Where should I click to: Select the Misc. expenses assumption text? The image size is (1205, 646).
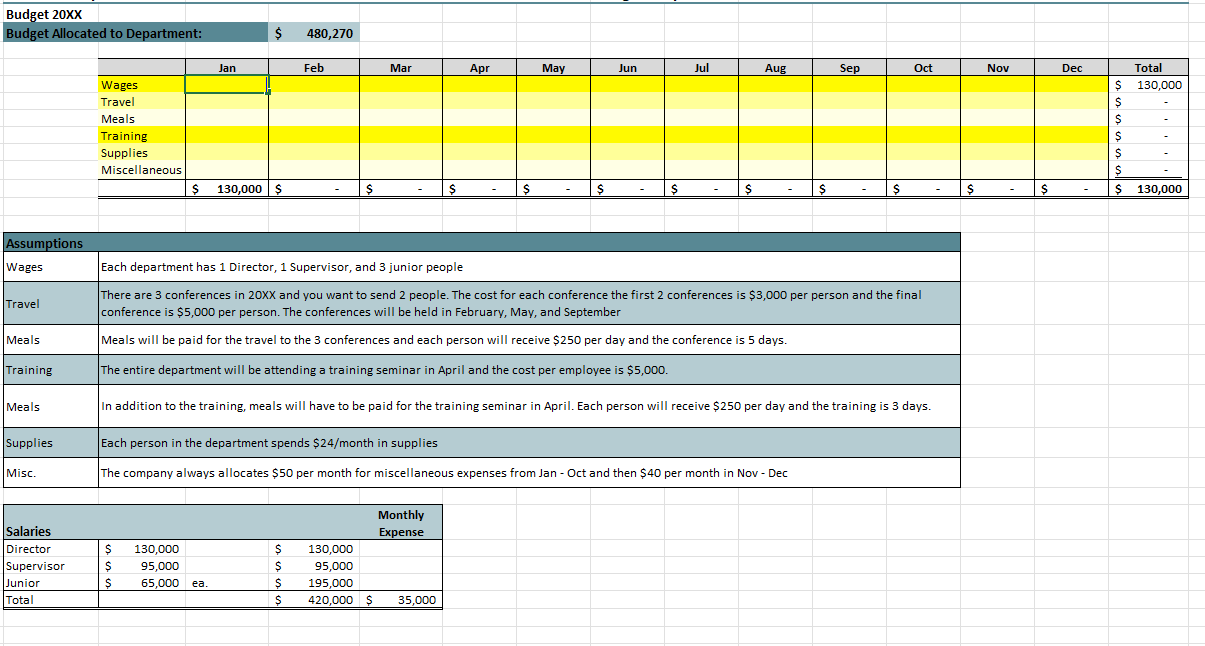point(529,473)
